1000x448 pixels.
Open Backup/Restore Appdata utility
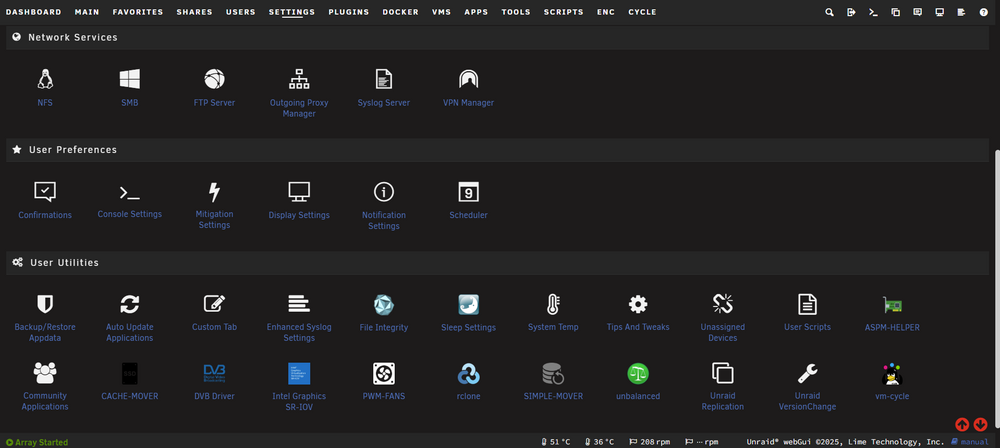point(45,318)
